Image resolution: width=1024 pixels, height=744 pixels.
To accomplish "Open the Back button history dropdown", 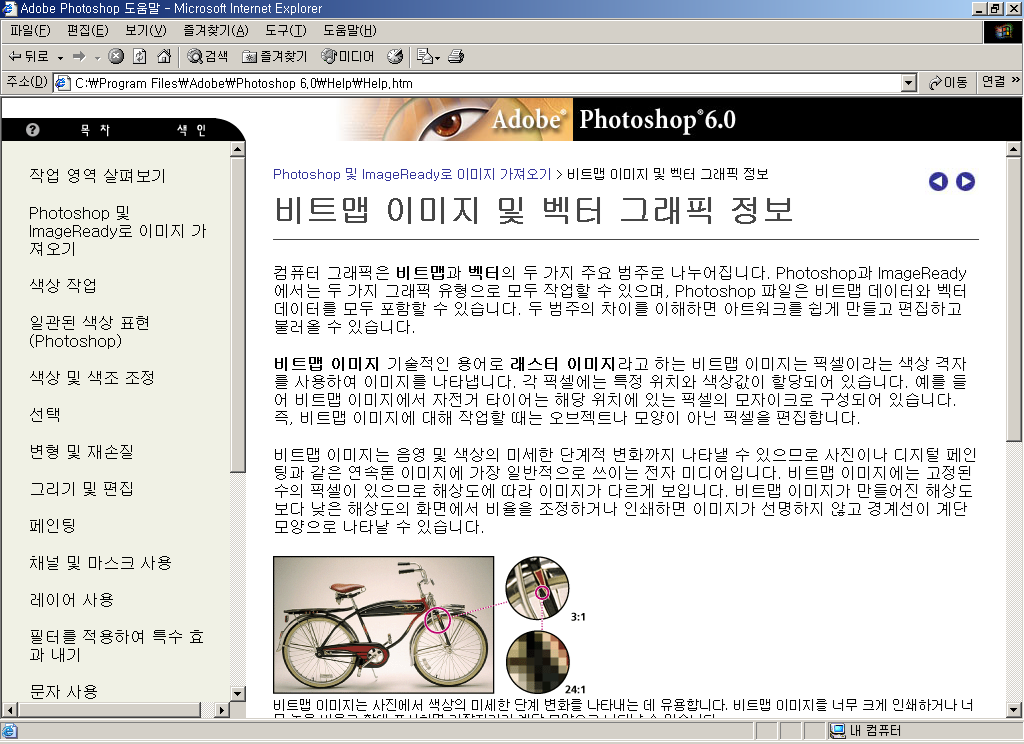I will pyautogui.click(x=60, y=57).
